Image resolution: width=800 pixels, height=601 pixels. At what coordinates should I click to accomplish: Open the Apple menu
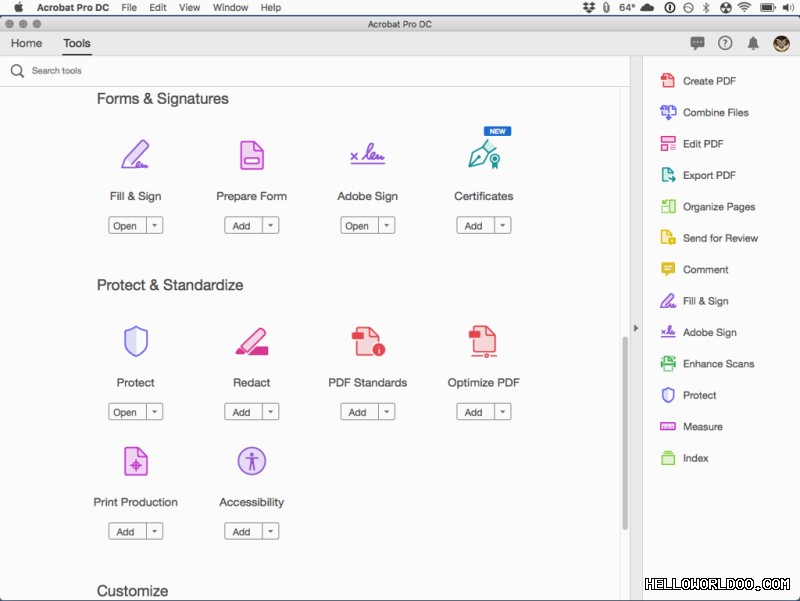pyautogui.click(x=18, y=8)
